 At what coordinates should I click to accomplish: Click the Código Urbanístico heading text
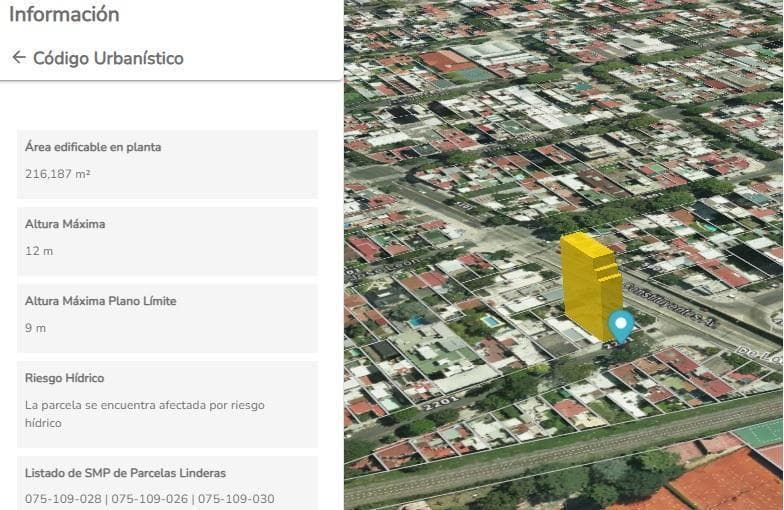point(108,58)
